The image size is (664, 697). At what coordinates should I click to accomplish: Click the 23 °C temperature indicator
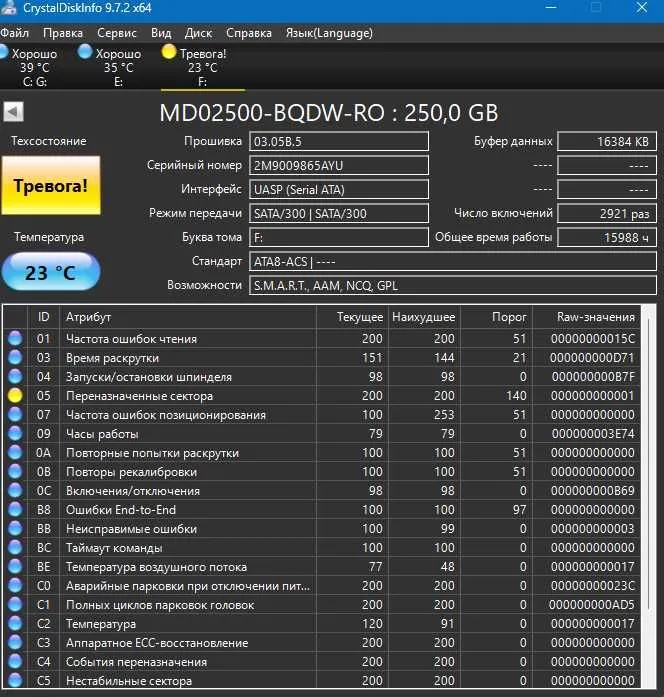(51, 272)
